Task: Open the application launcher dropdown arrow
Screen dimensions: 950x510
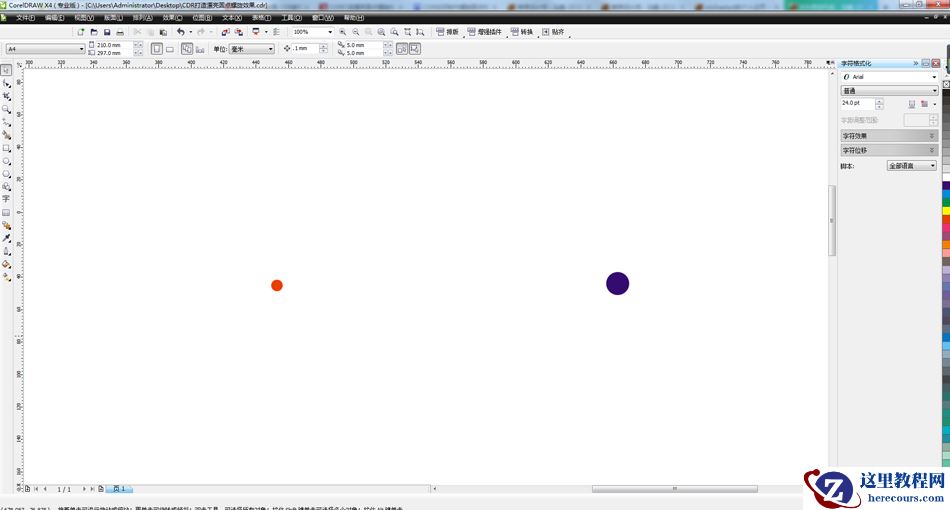Action: click(266, 32)
